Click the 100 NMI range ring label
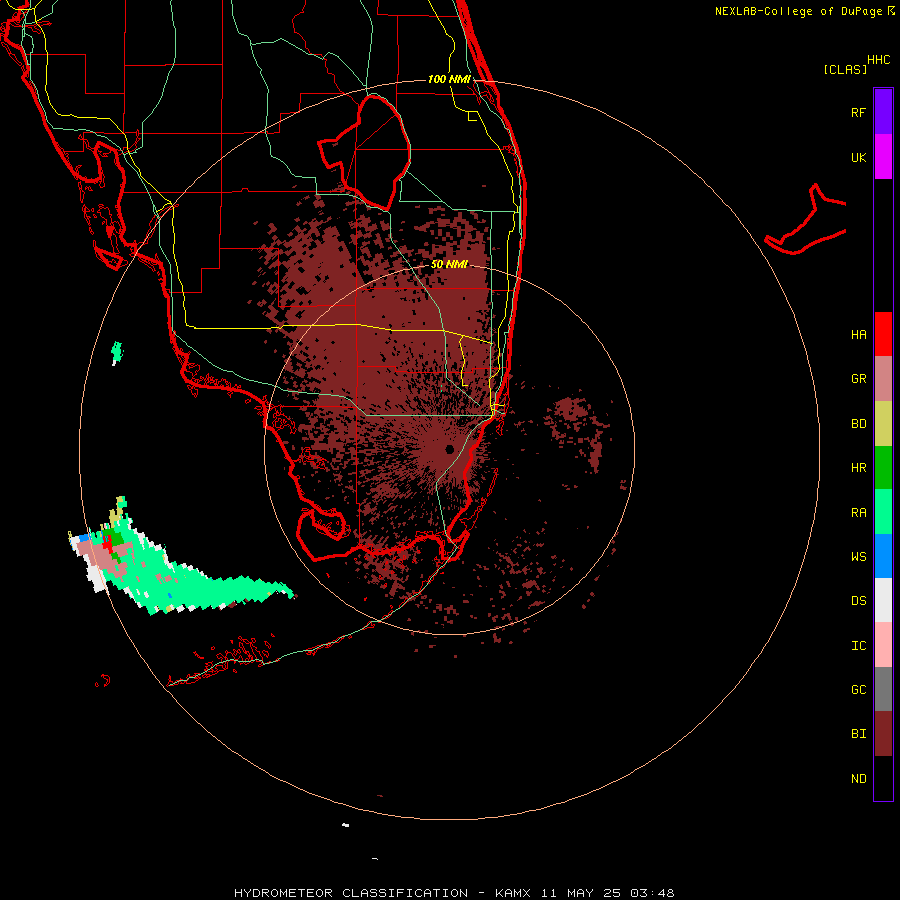900x900 pixels. click(x=449, y=79)
